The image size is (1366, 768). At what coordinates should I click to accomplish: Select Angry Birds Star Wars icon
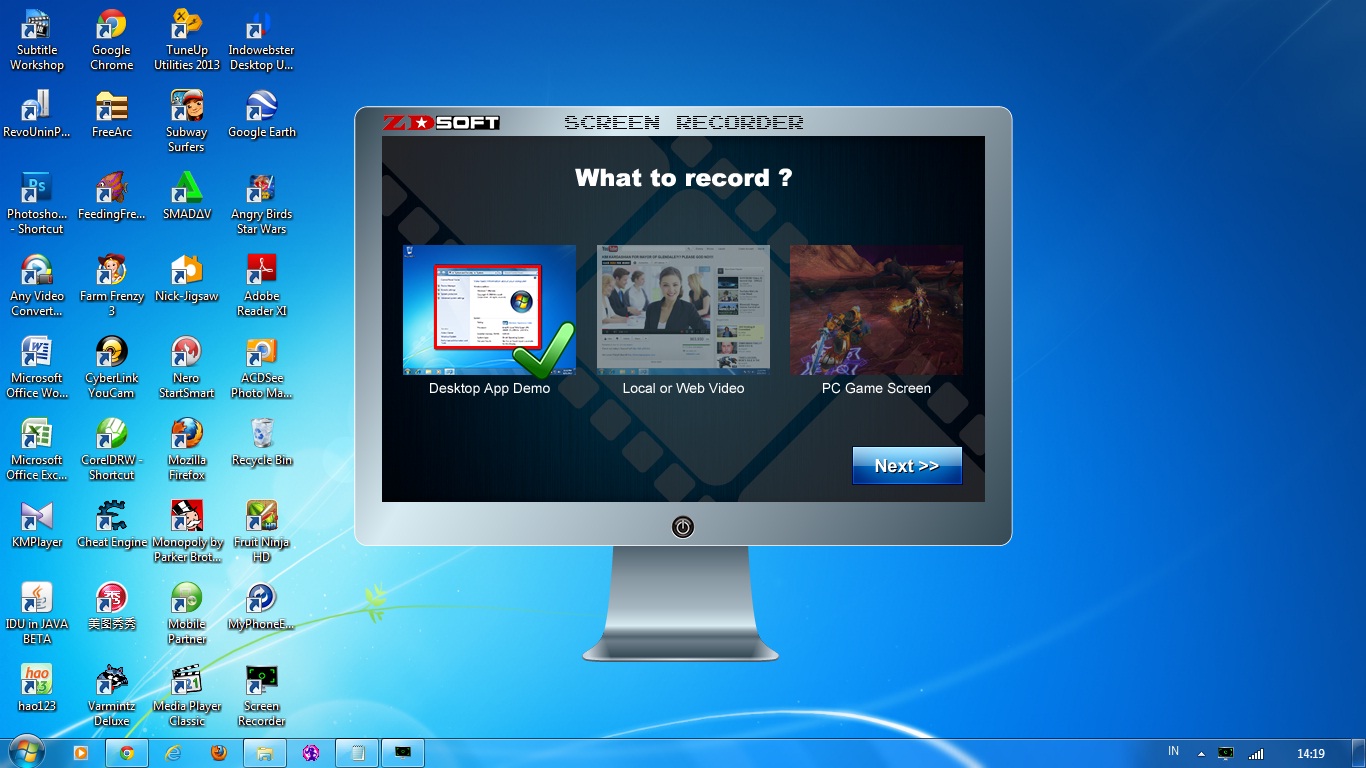[x=261, y=203]
